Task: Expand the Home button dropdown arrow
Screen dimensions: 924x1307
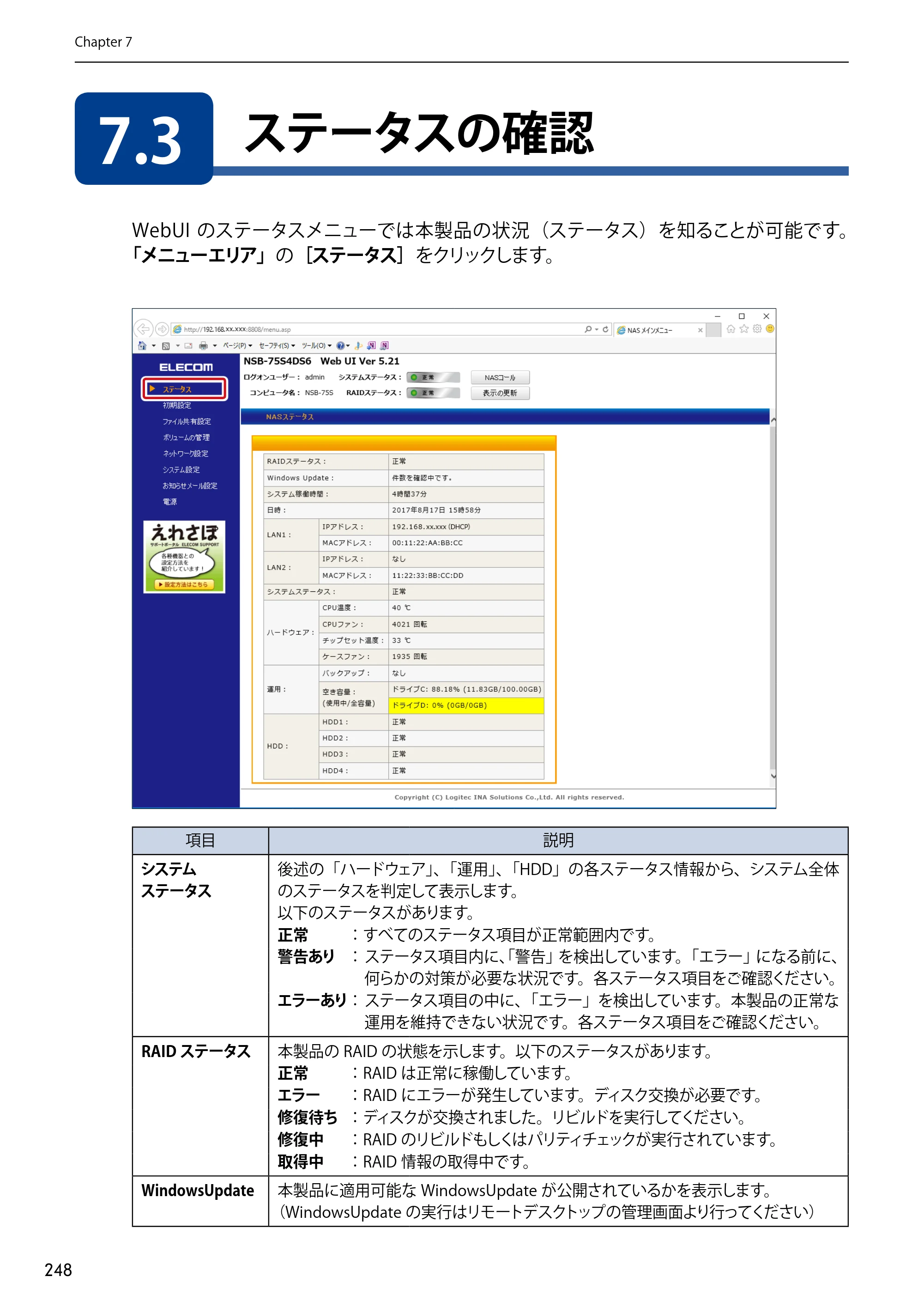Action: click(154, 346)
